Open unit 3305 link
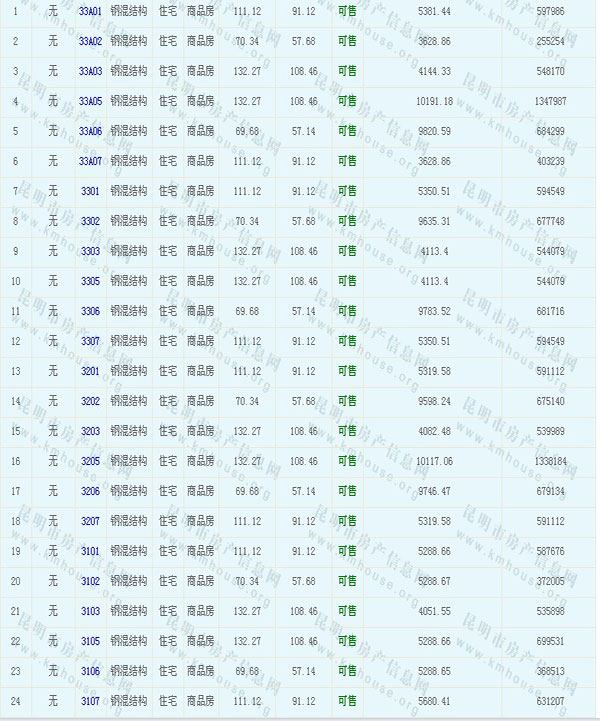 tap(90, 281)
